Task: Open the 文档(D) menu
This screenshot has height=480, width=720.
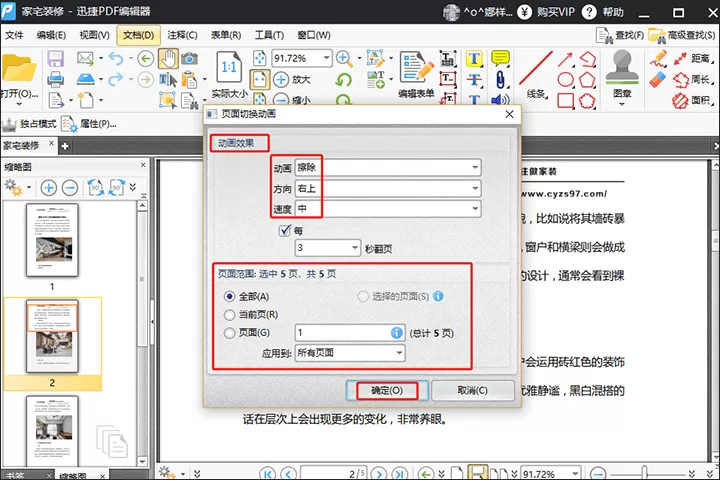Action: 138,35
